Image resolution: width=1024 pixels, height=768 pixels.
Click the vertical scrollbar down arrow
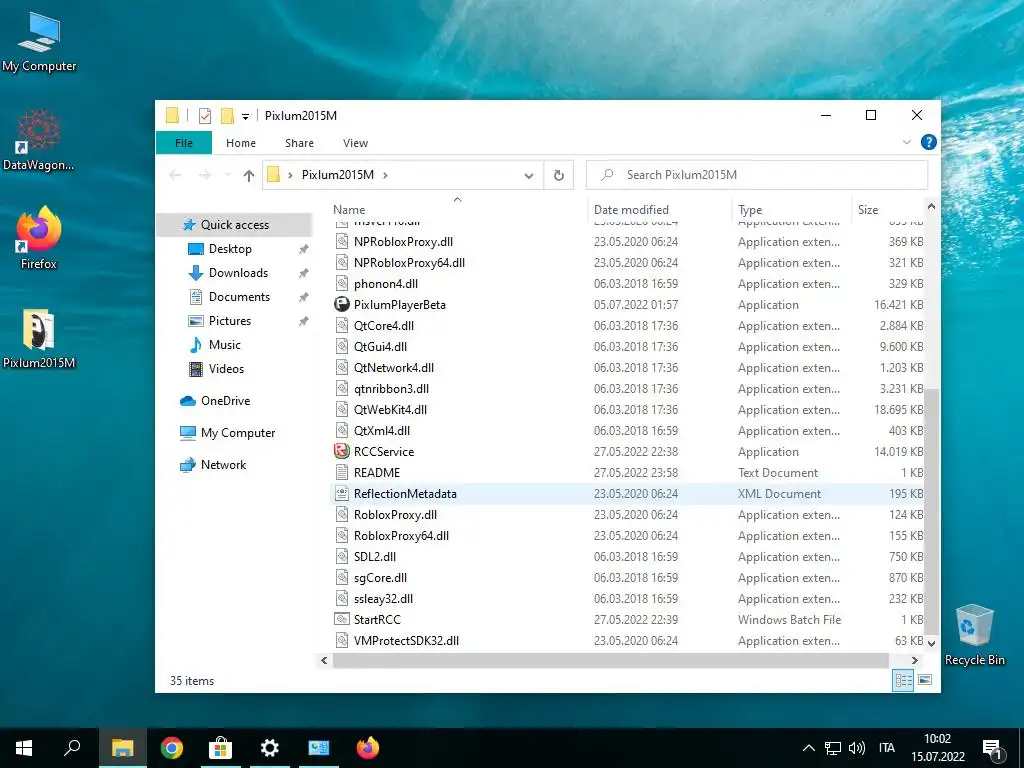[931, 643]
